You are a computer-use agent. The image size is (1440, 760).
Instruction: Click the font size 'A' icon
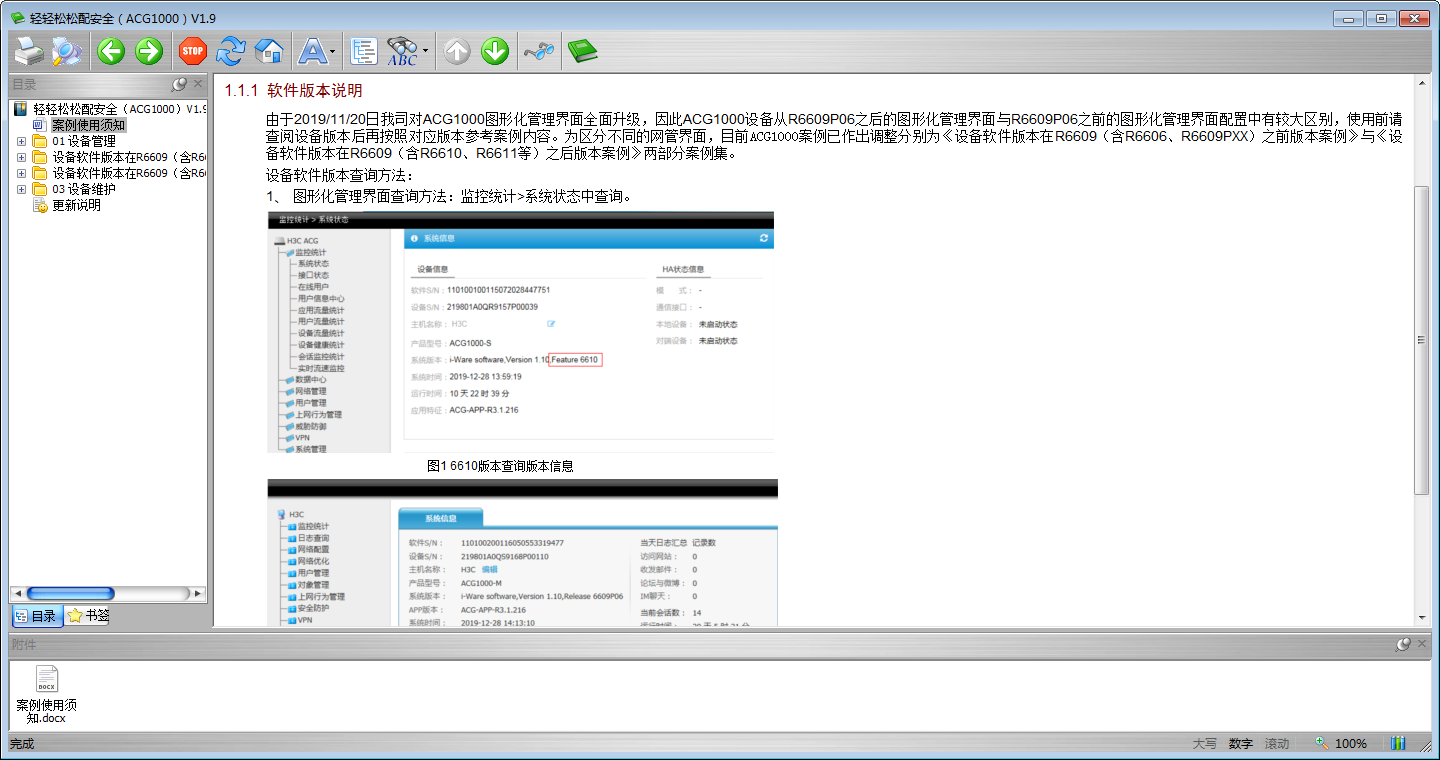(314, 50)
